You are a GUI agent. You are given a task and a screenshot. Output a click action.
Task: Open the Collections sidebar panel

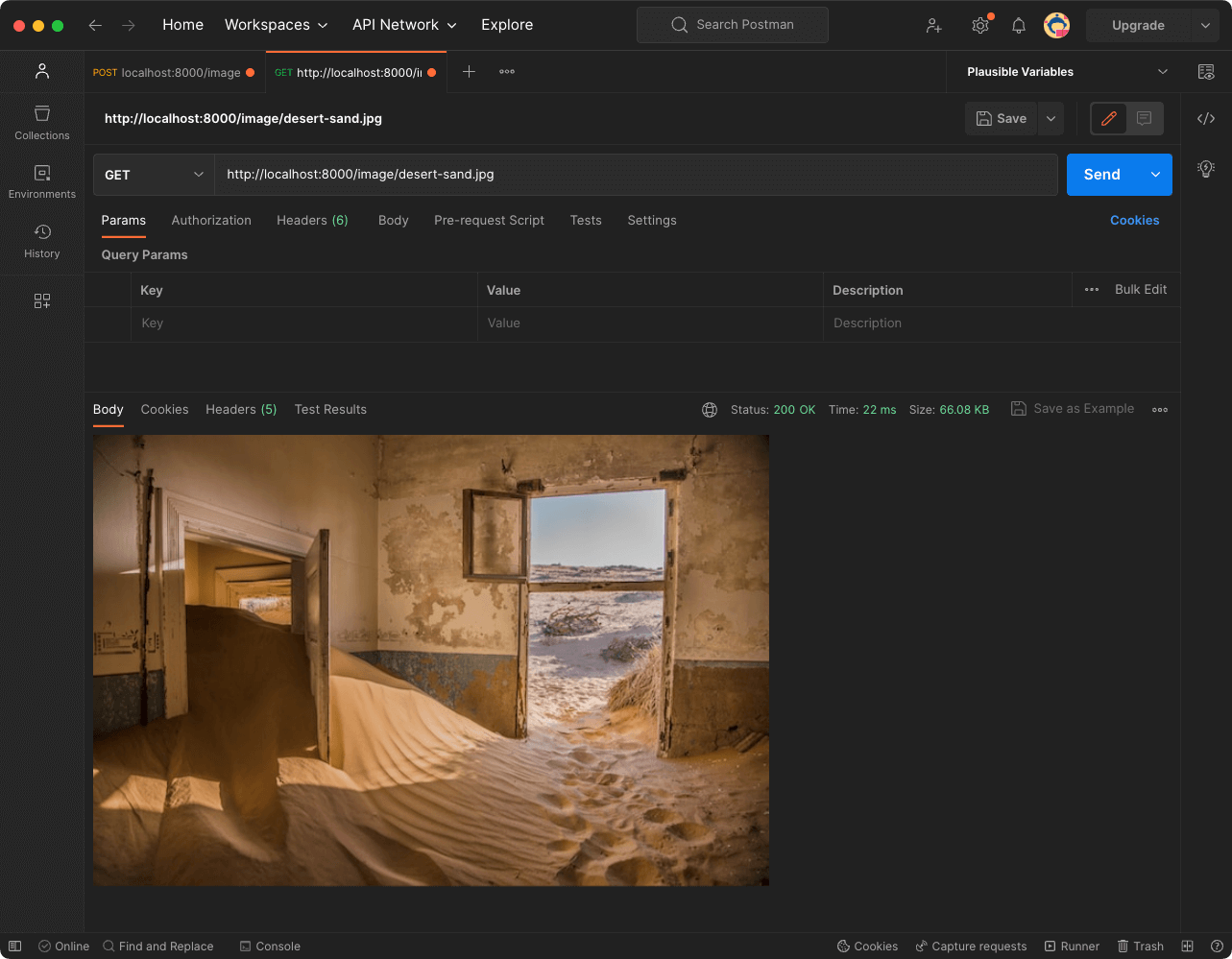(x=42, y=123)
